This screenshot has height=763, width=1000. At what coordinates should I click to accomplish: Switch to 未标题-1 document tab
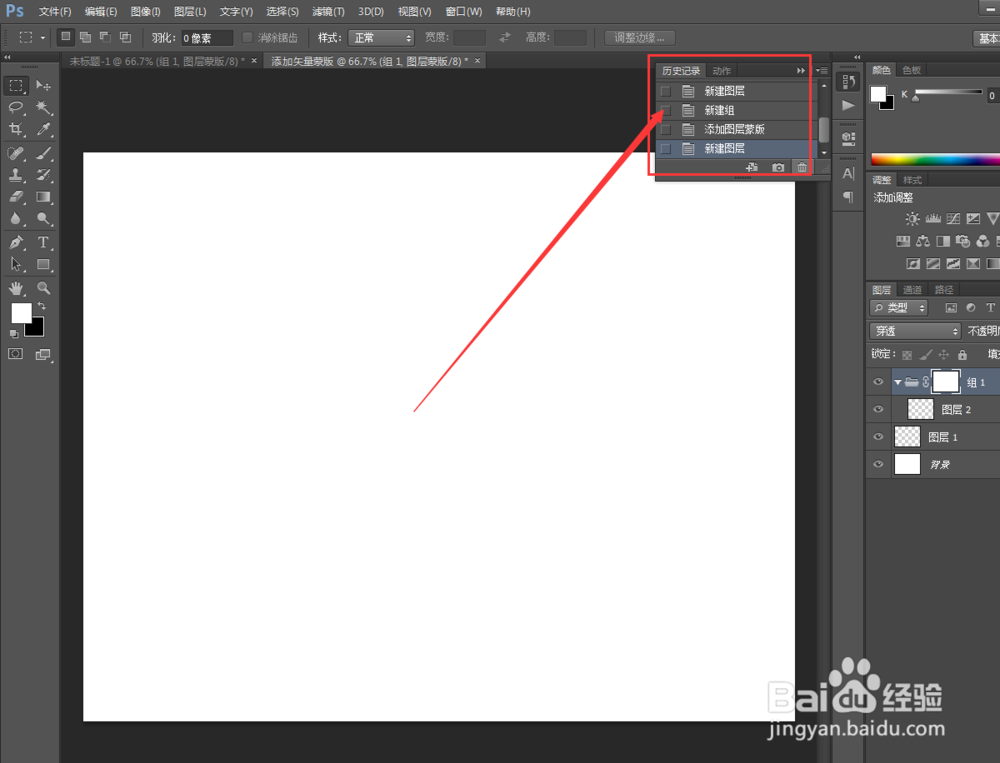point(157,61)
